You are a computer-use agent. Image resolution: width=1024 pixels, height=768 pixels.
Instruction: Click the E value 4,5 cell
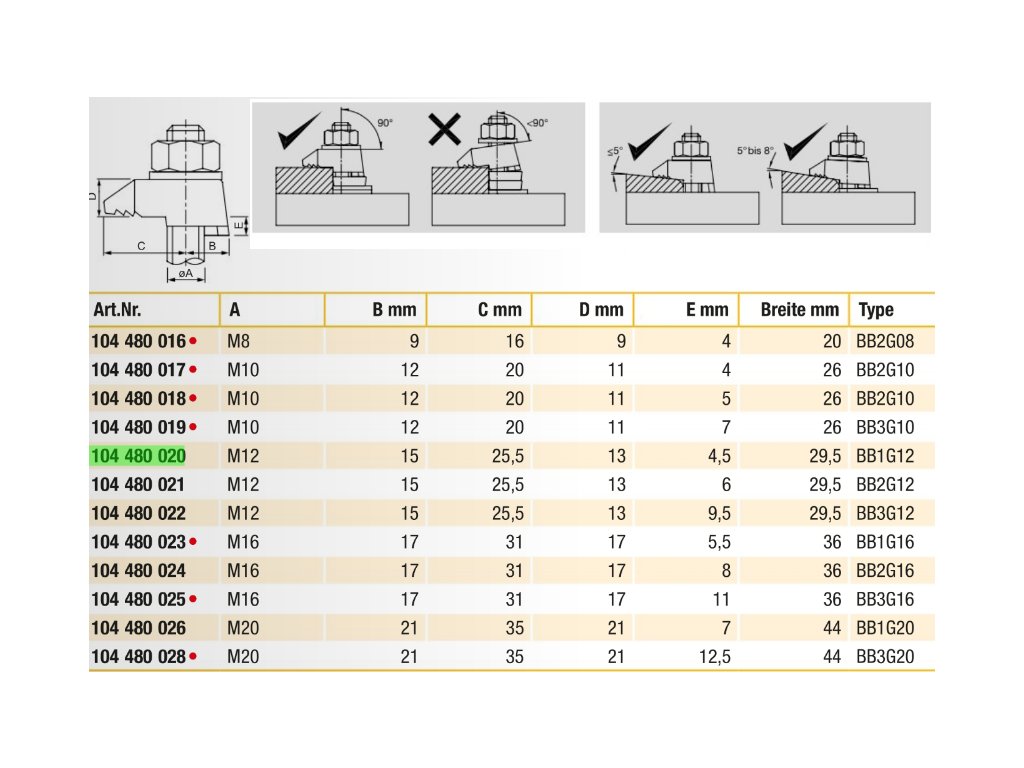(x=719, y=456)
